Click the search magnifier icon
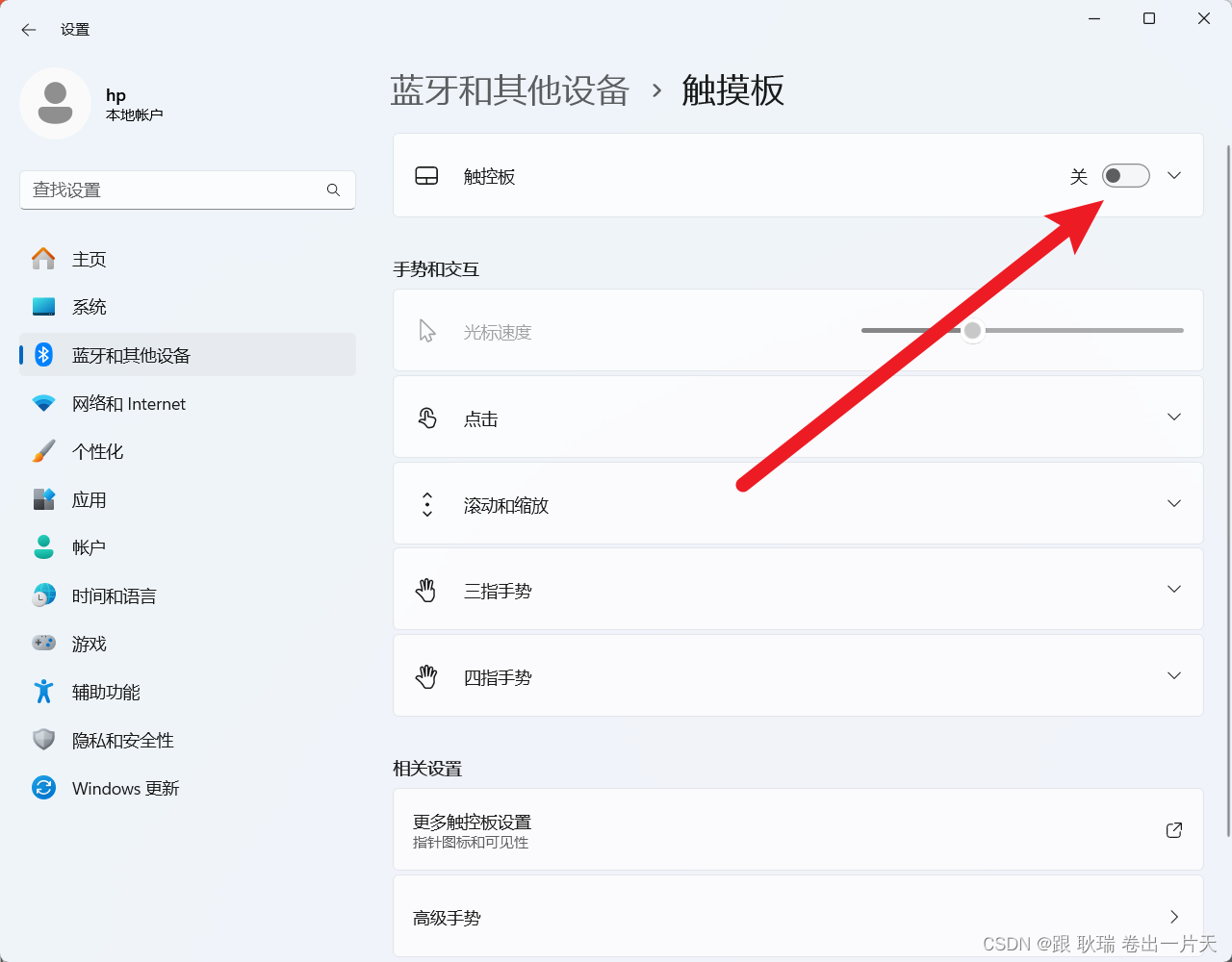 (x=333, y=190)
